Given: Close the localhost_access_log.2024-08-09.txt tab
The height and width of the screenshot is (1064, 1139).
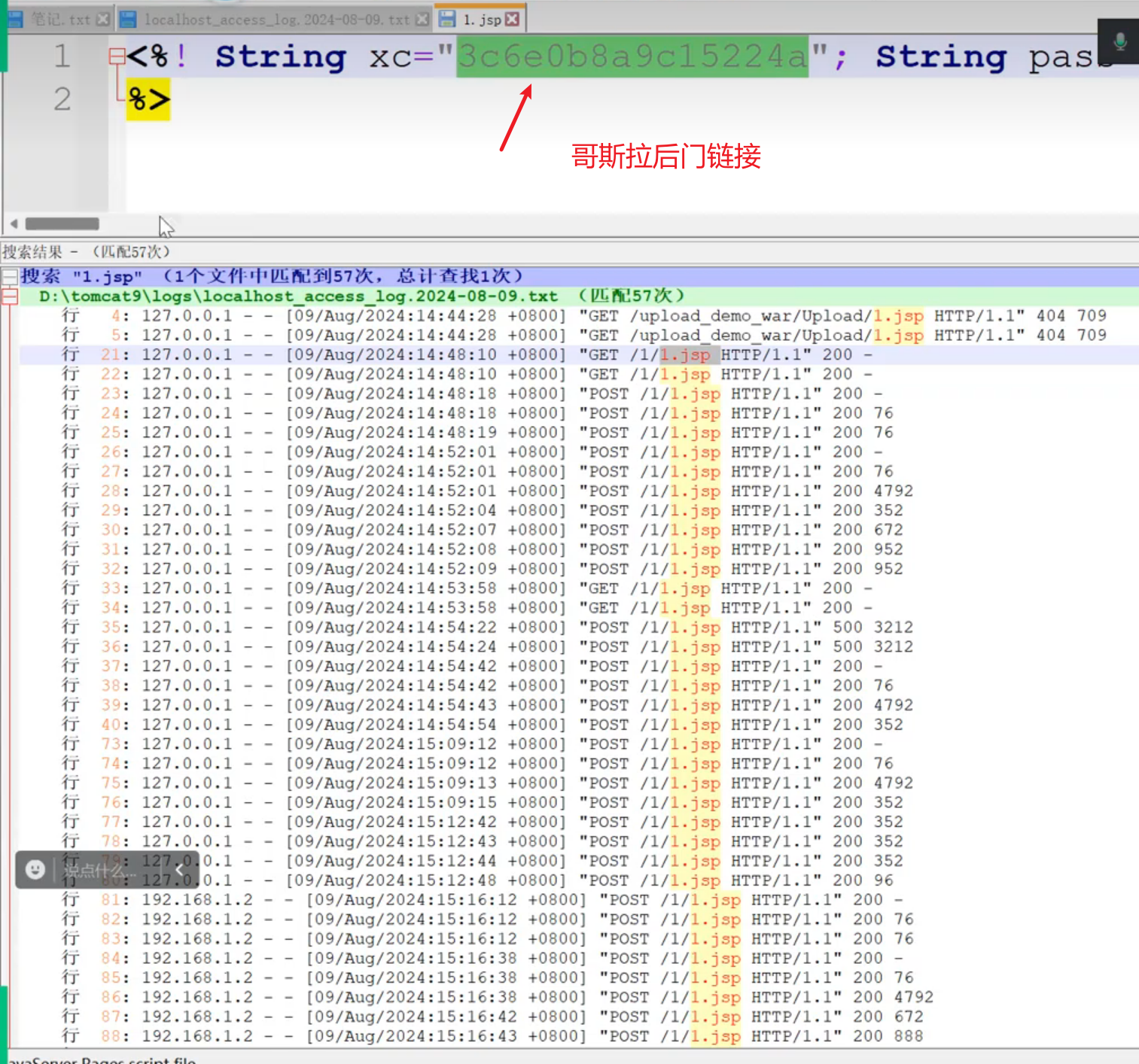Looking at the screenshot, I should 422,20.
